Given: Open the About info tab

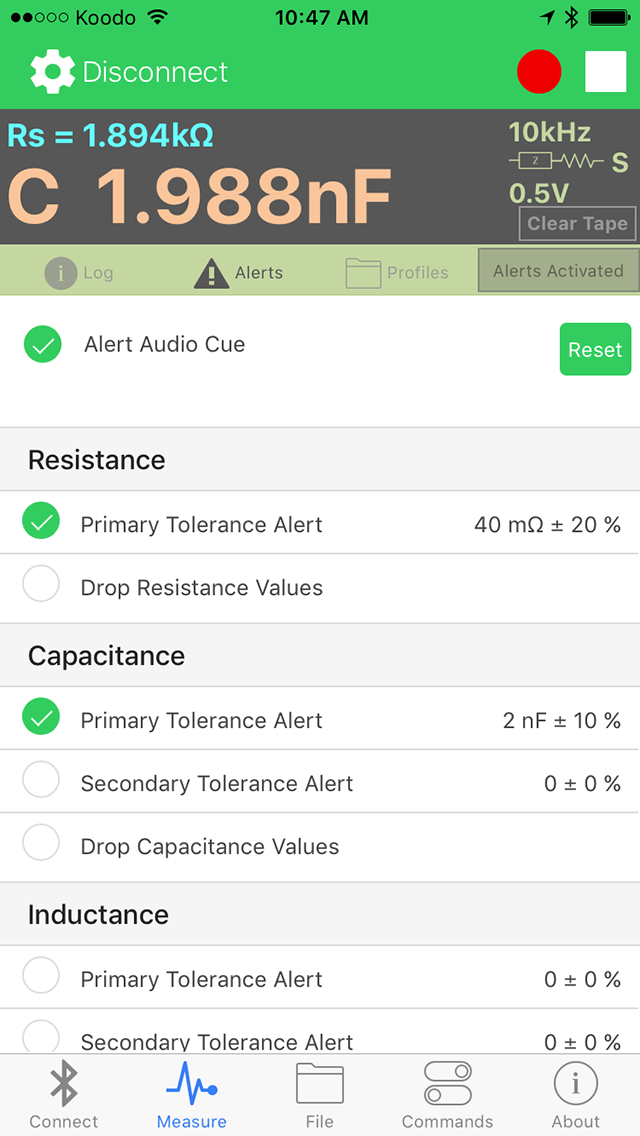Looking at the screenshot, I should pyautogui.click(x=576, y=1095).
